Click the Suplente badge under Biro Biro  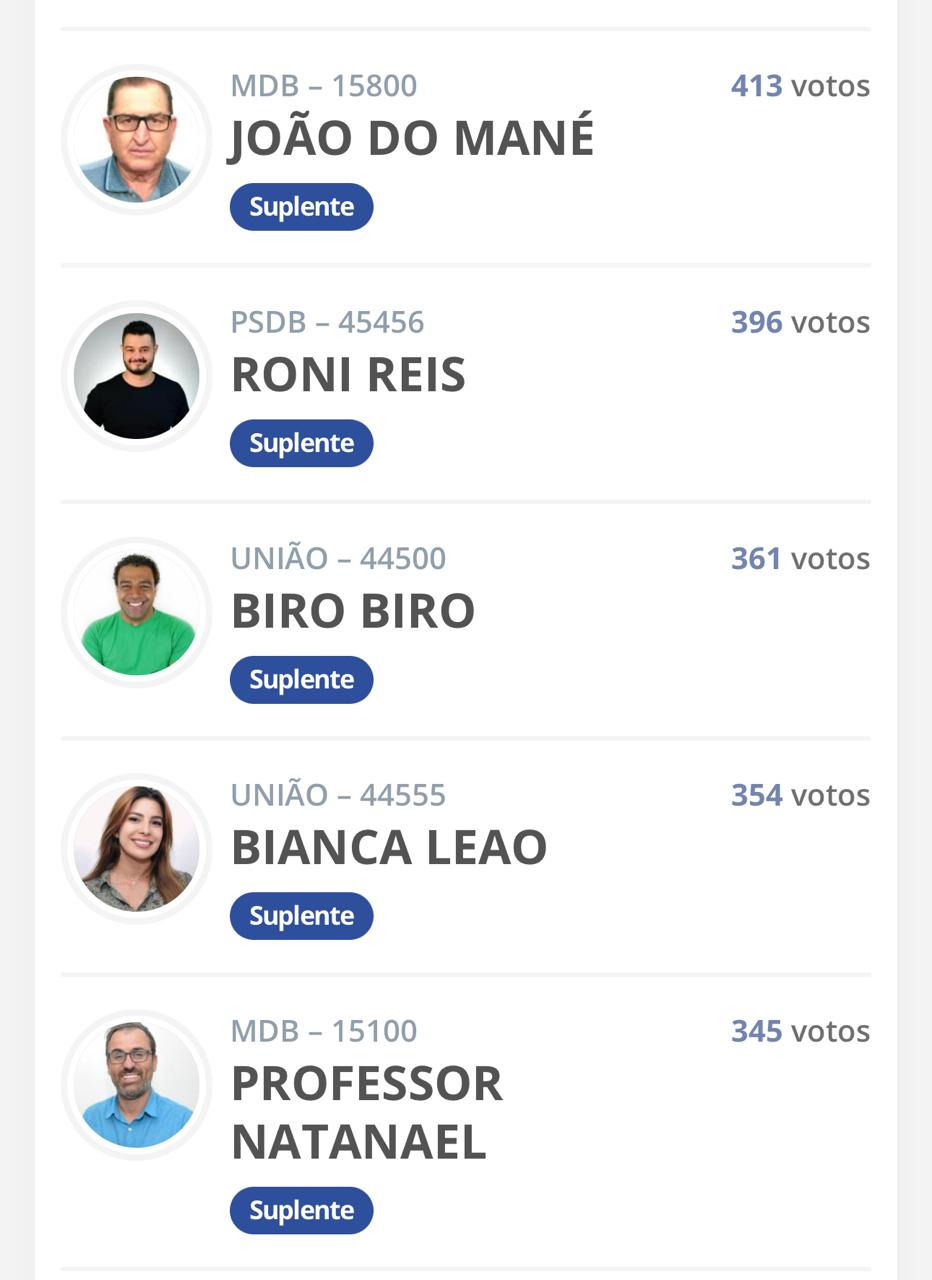[301, 680]
